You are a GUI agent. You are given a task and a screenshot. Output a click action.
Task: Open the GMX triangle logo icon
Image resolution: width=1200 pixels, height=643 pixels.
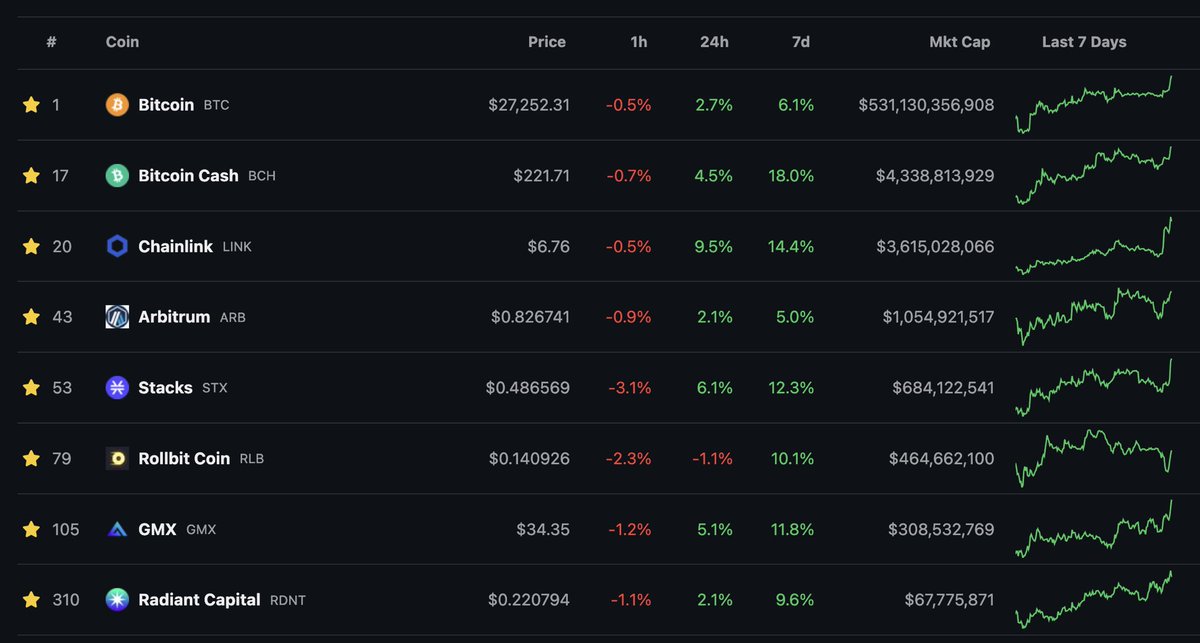point(117,529)
